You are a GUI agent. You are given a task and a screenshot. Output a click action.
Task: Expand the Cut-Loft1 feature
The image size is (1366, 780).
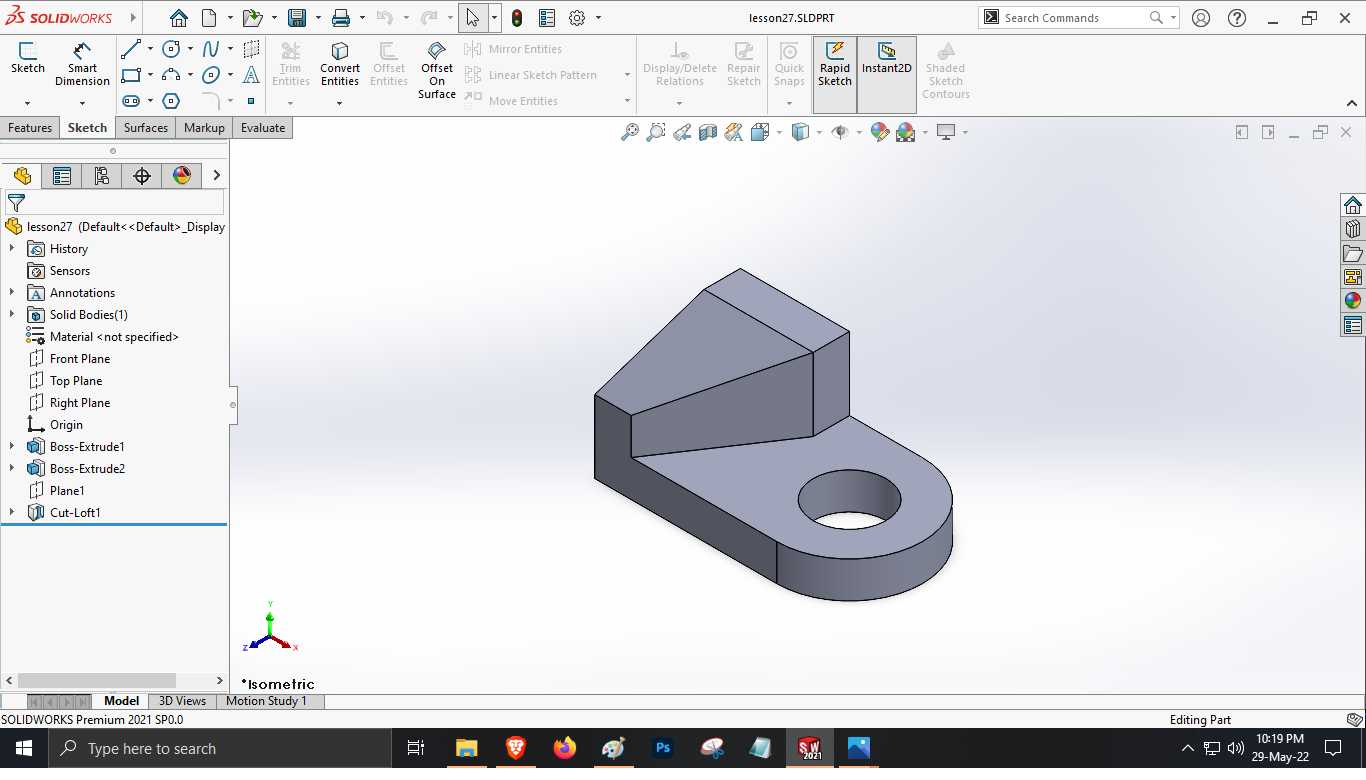click(x=12, y=513)
